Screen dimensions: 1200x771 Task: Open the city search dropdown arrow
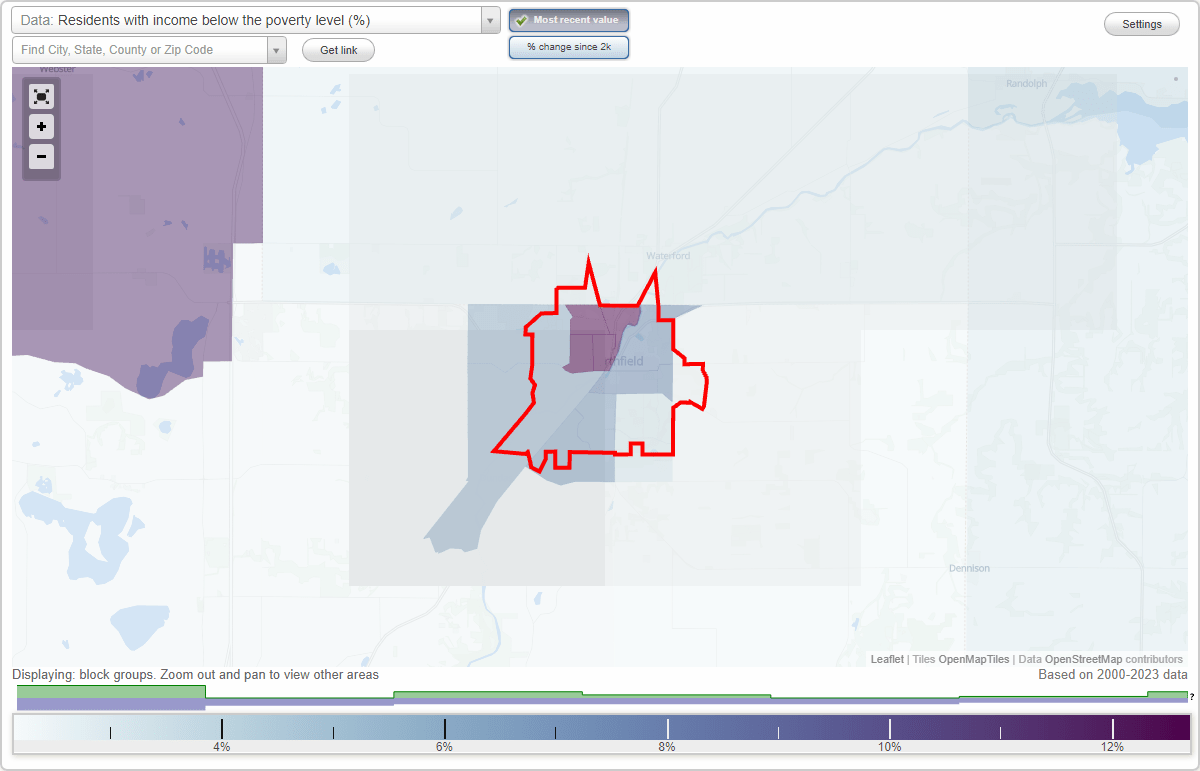tap(276, 49)
